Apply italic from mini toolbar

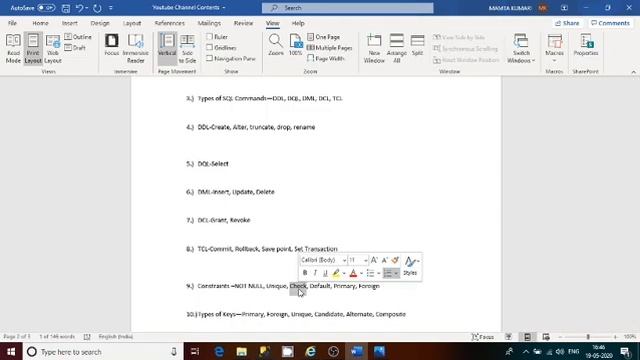pos(315,273)
